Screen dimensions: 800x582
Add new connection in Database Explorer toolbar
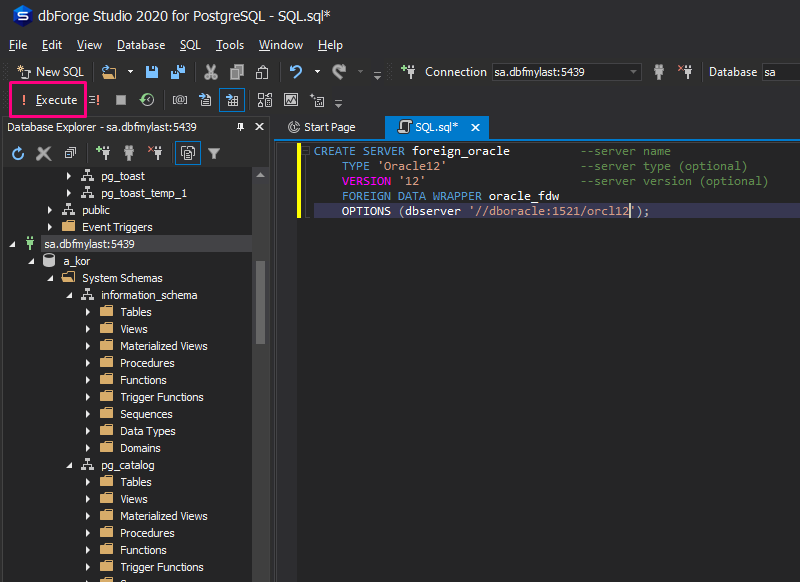click(x=103, y=152)
